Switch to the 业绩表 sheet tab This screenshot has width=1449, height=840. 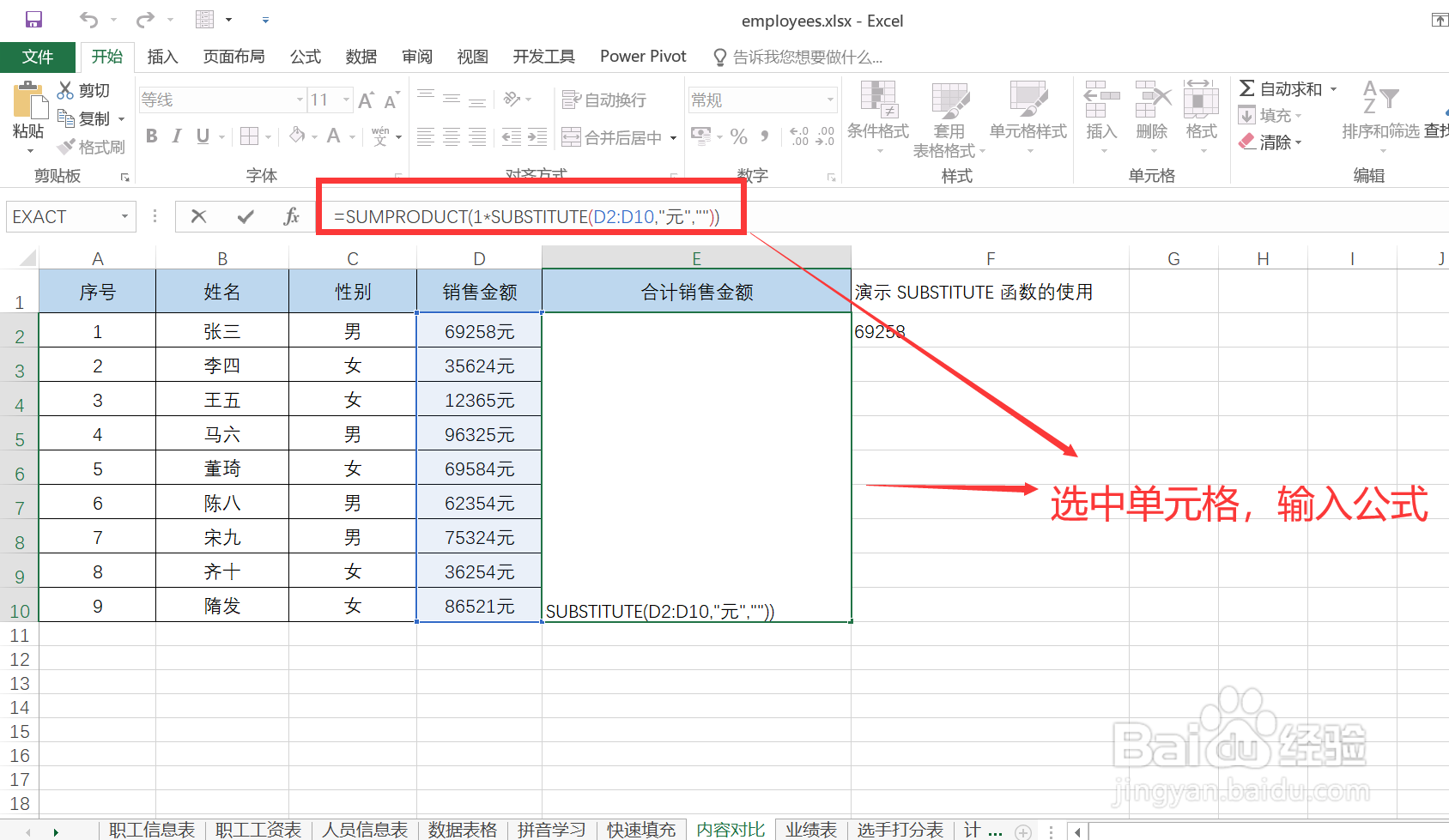809,828
